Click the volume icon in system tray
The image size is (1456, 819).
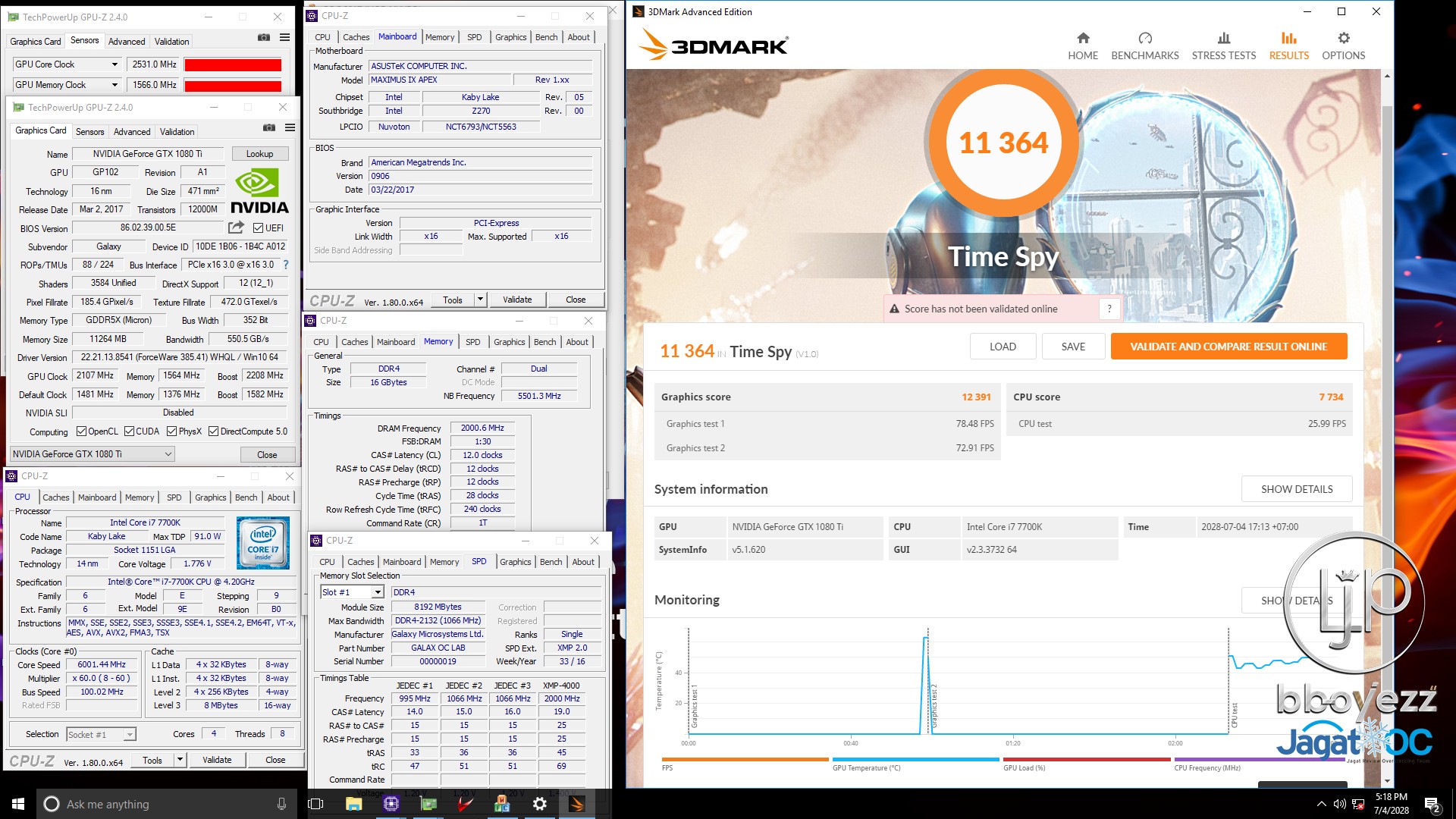[1340, 804]
